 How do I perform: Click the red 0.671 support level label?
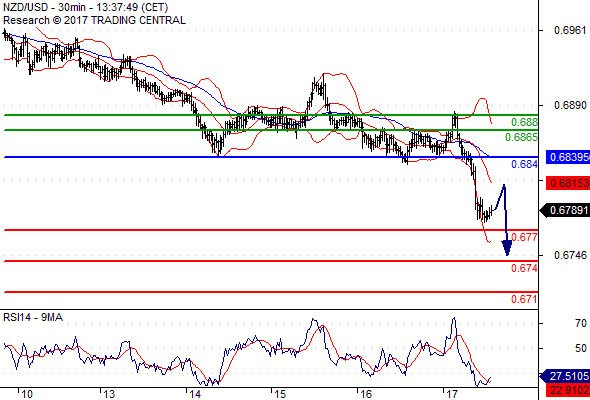(x=524, y=299)
